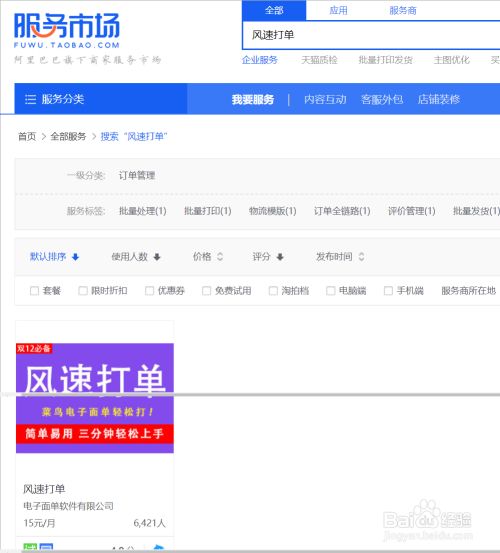Check the 手机端 checkbox
The width and height of the screenshot is (500, 553).
click(x=388, y=291)
